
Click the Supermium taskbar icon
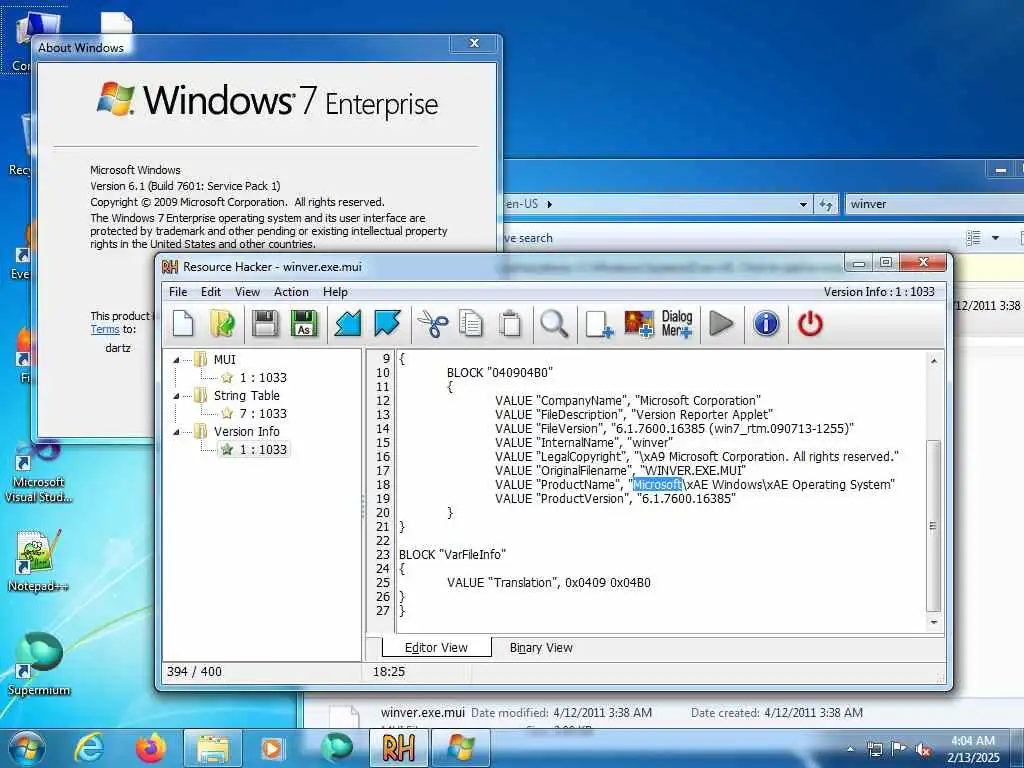[336, 748]
